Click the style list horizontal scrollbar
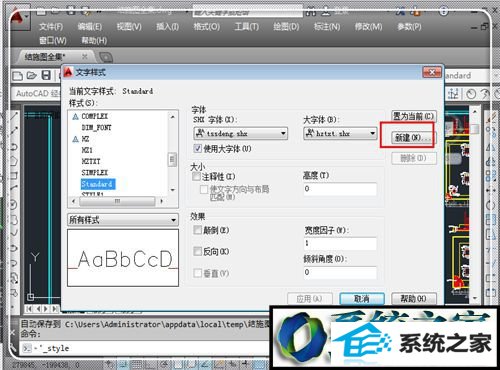Image resolution: width=500 pixels, height=370 pixels. click(x=117, y=201)
